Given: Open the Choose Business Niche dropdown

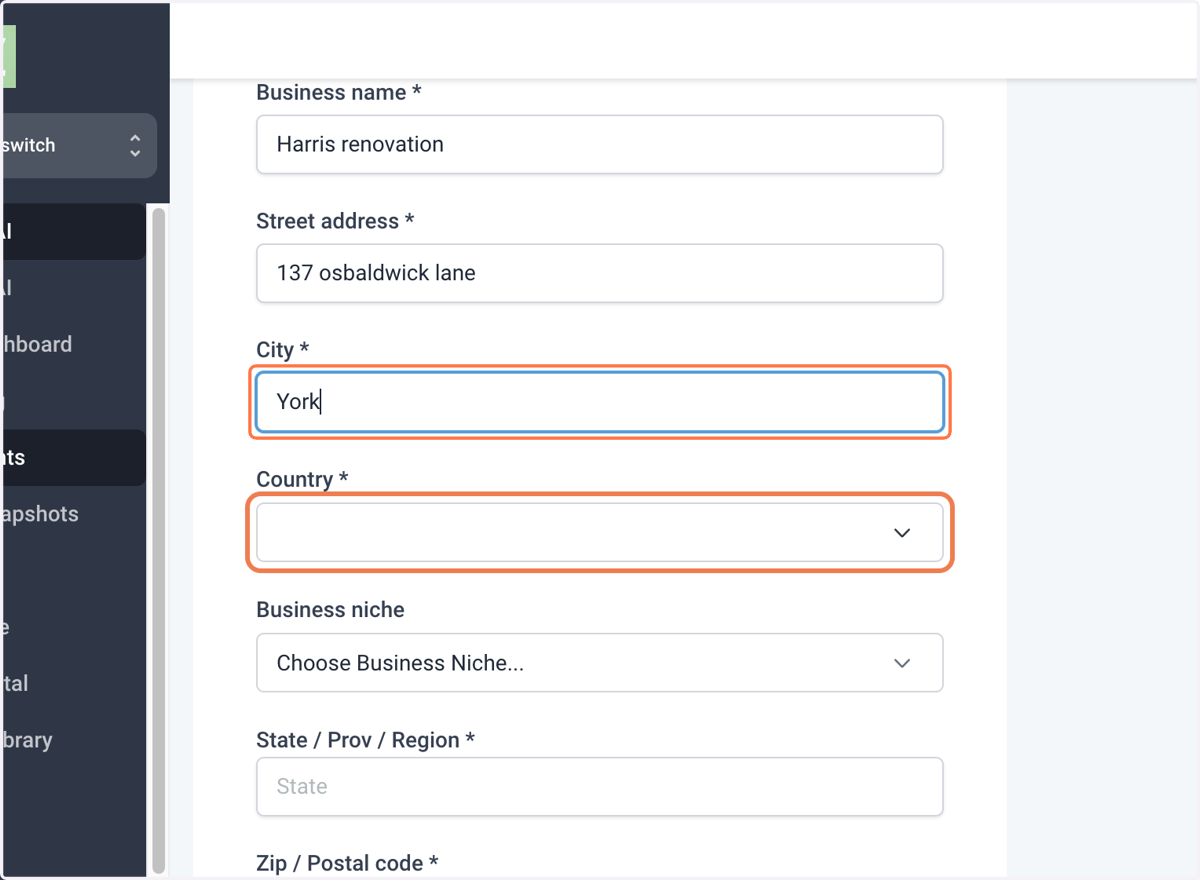Looking at the screenshot, I should [x=600, y=662].
